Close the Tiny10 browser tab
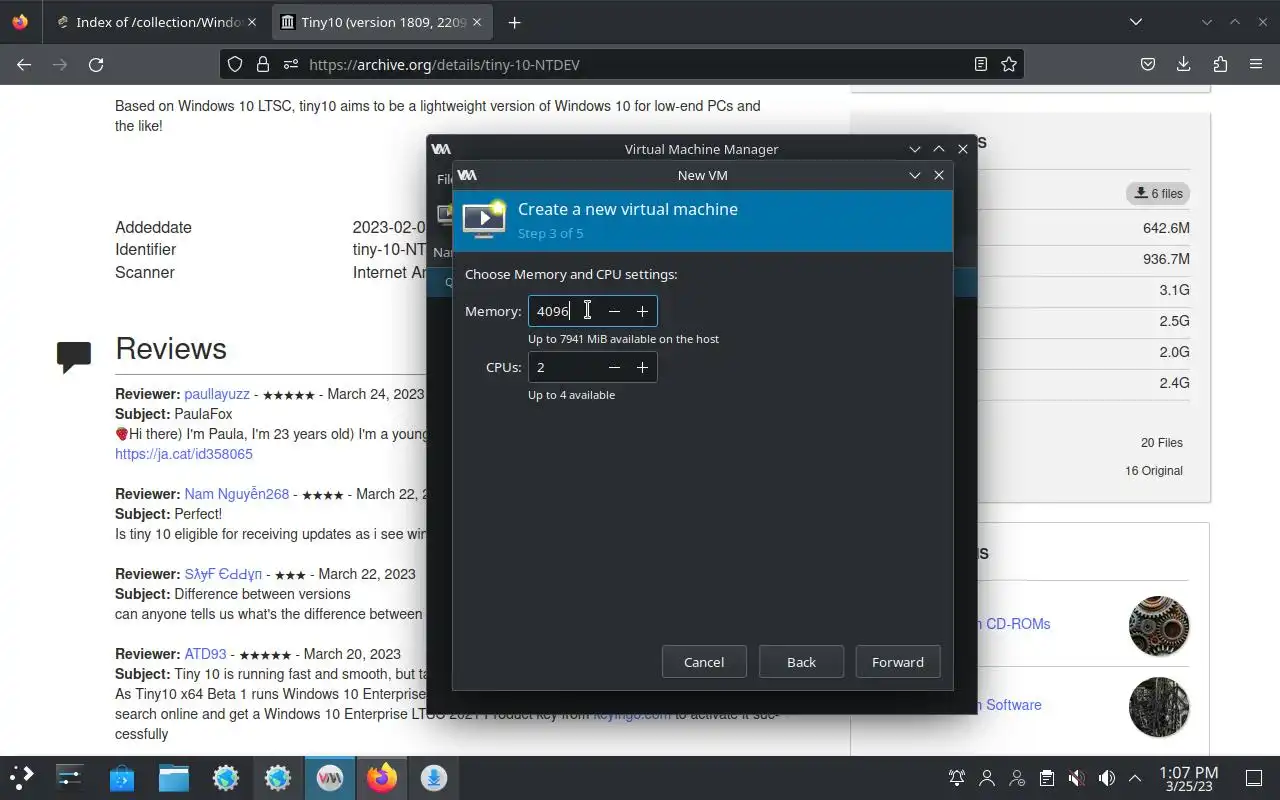The width and height of the screenshot is (1280, 800). click(475, 22)
